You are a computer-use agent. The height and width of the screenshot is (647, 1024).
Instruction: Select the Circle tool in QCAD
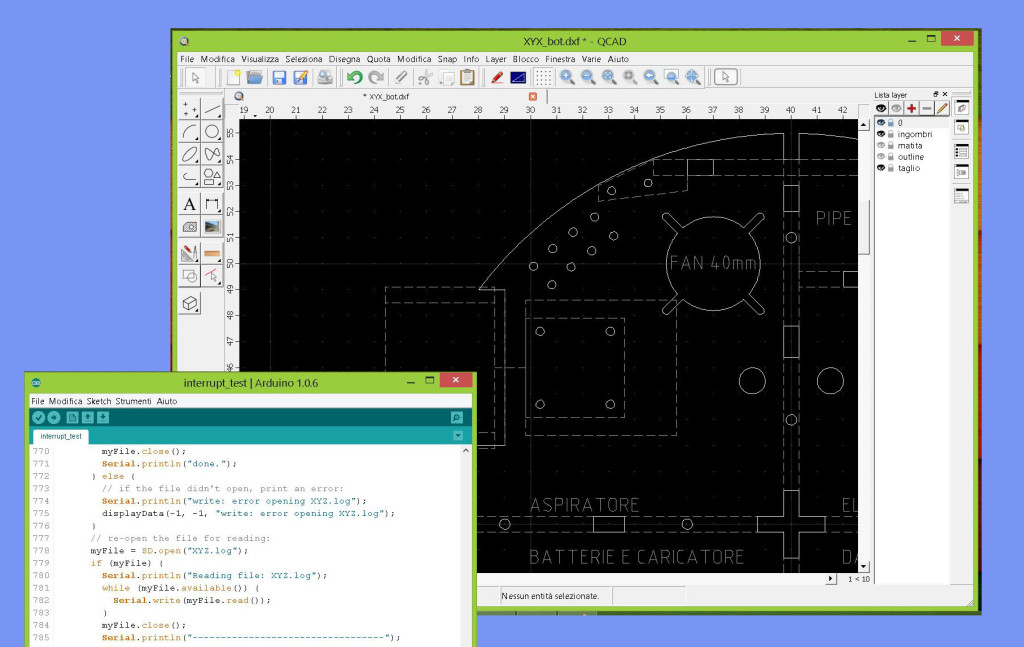pos(212,132)
